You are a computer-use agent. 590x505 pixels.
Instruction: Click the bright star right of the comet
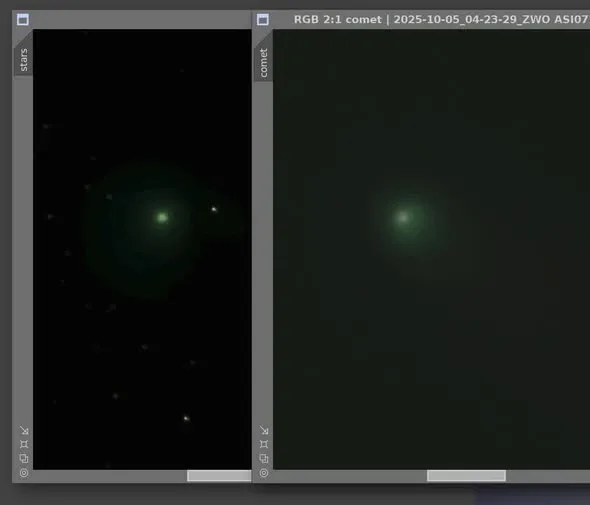[x=214, y=209]
